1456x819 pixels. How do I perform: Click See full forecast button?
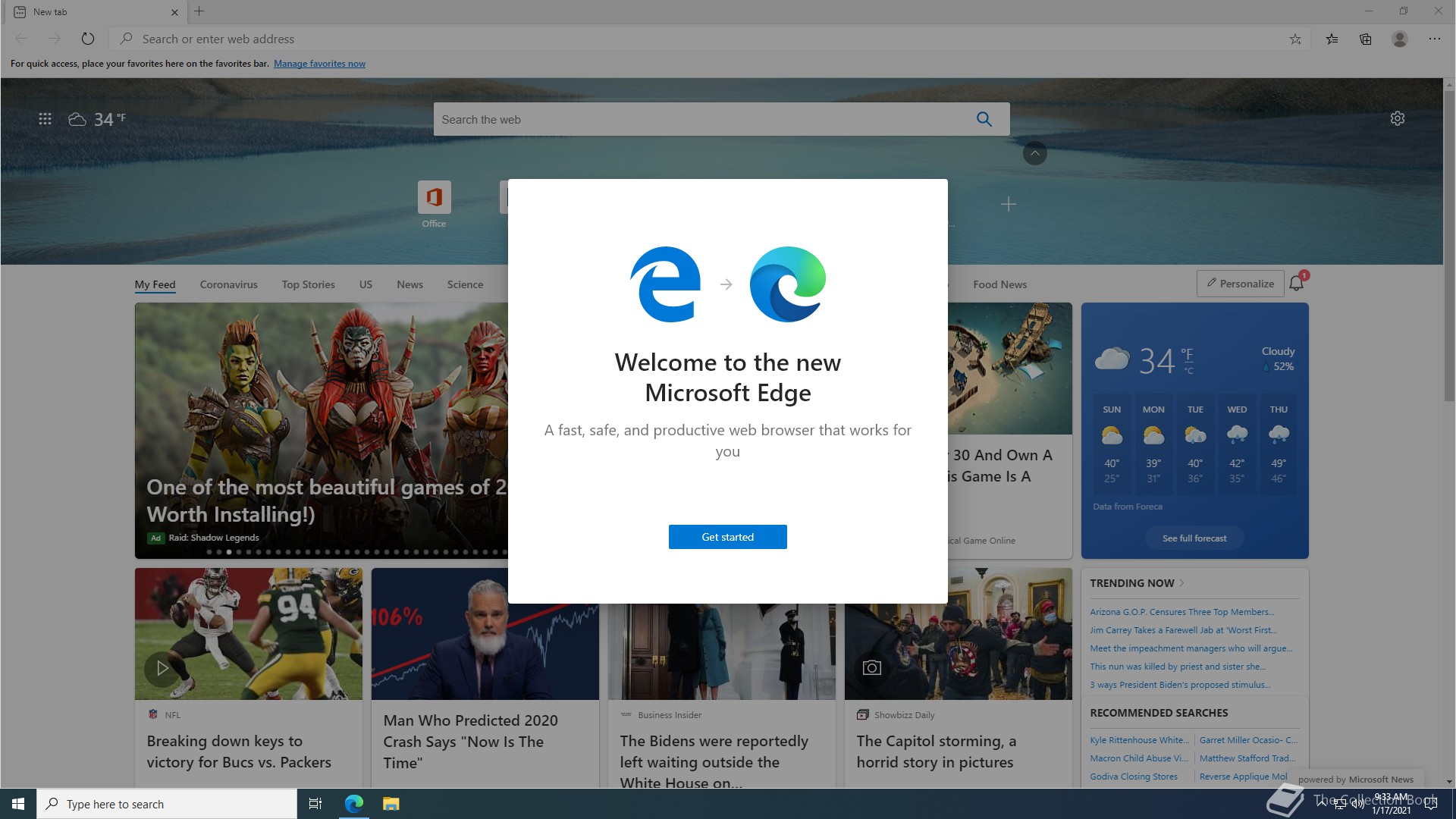[x=1194, y=538]
